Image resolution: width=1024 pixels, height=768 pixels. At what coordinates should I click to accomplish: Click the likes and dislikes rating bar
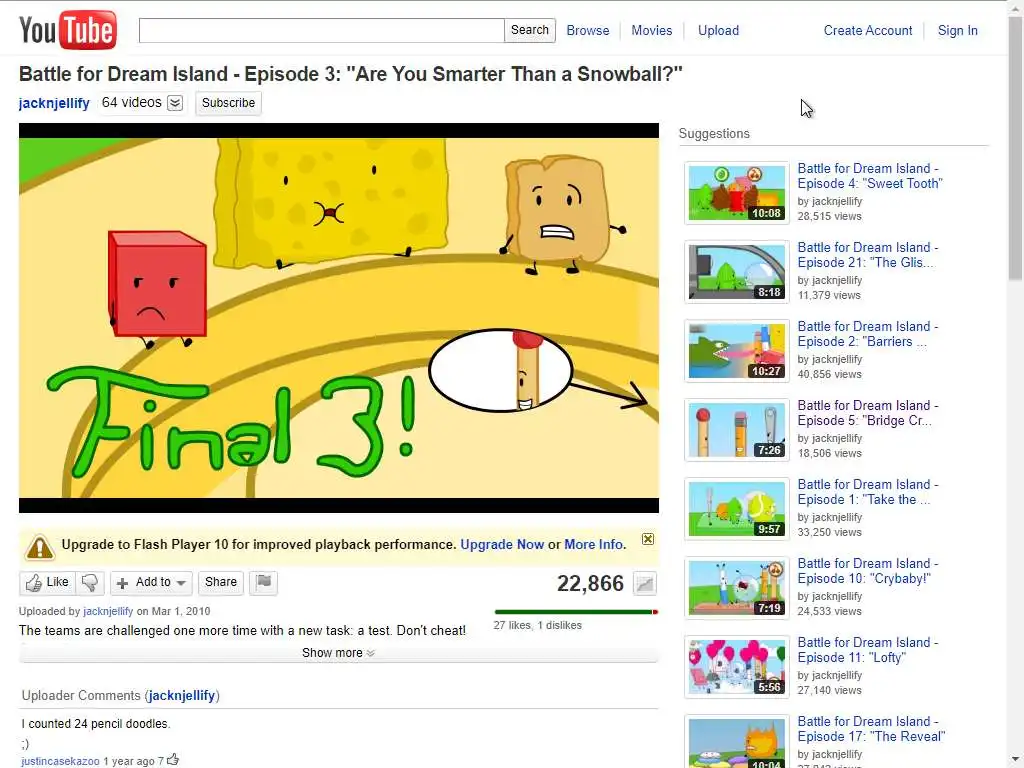pos(576,612)
